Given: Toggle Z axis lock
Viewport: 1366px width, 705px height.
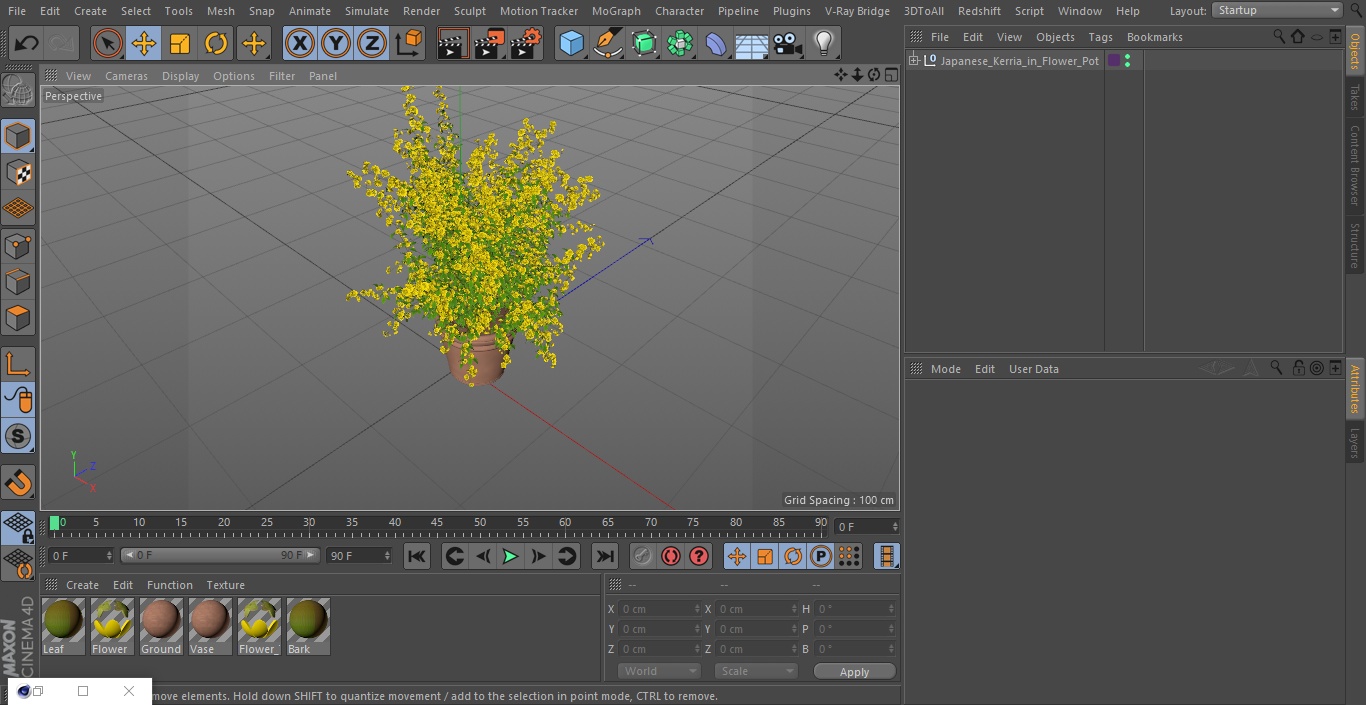Looking at the screenshot, I should (372, 44).
